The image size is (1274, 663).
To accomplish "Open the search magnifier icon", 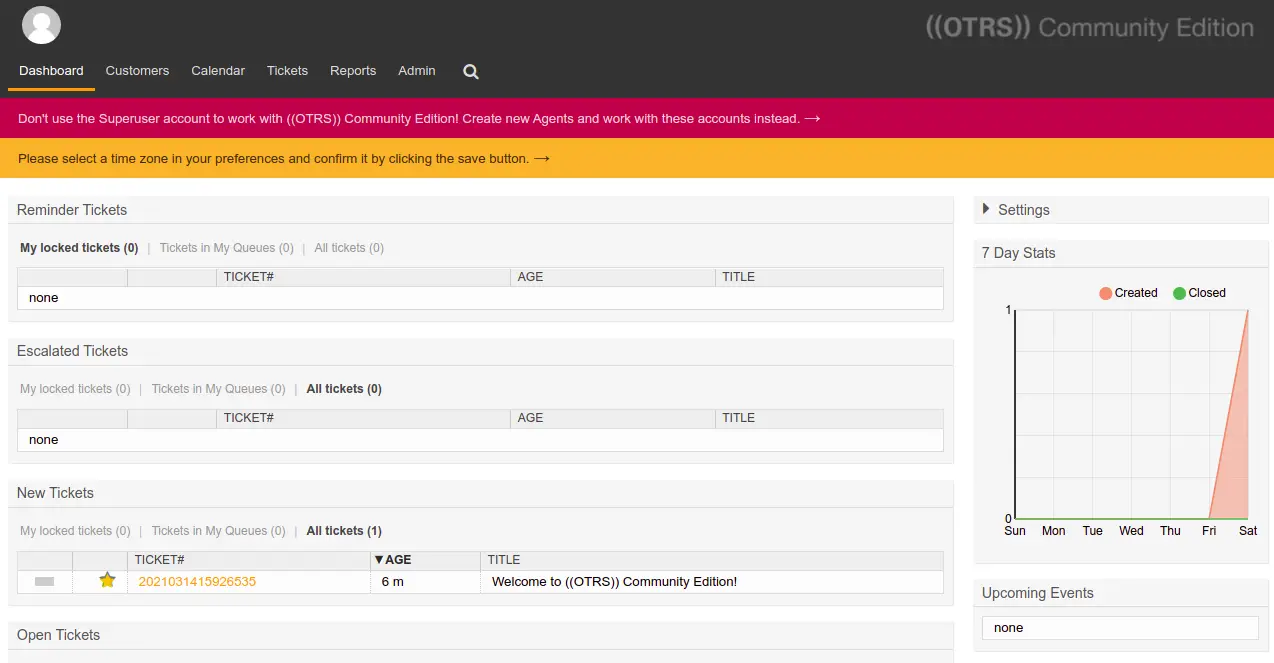I will click(471, 71).
